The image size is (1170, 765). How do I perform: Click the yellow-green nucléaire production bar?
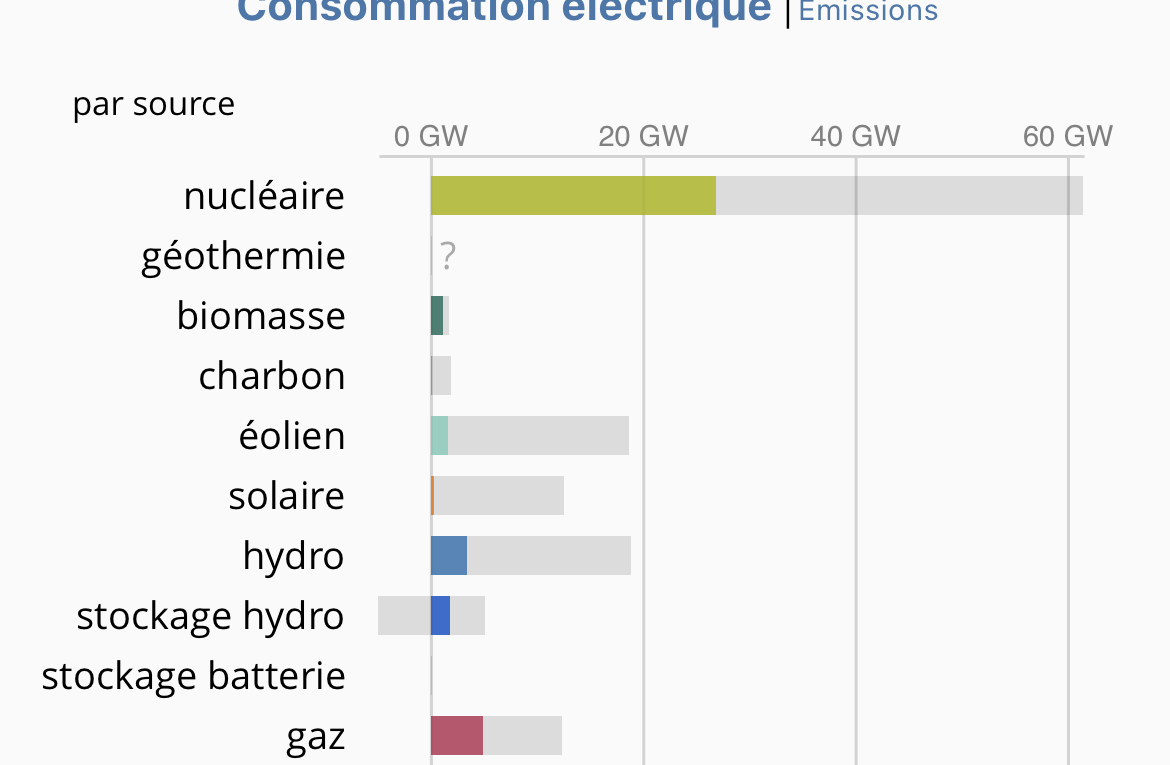pyautogui.click(x=573, y=196)
